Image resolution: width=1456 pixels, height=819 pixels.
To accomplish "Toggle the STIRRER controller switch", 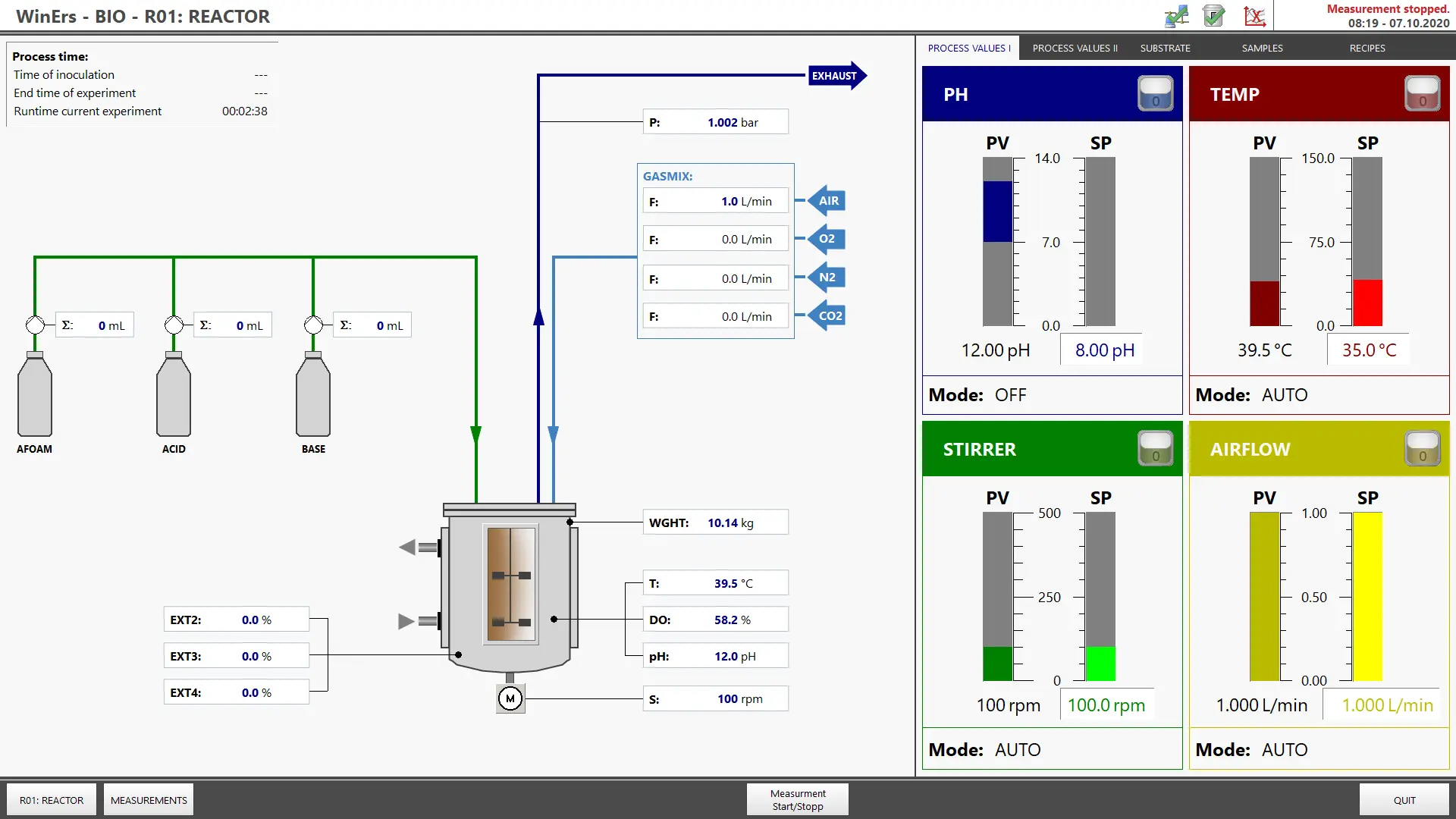I will (x=1155, y=449).
